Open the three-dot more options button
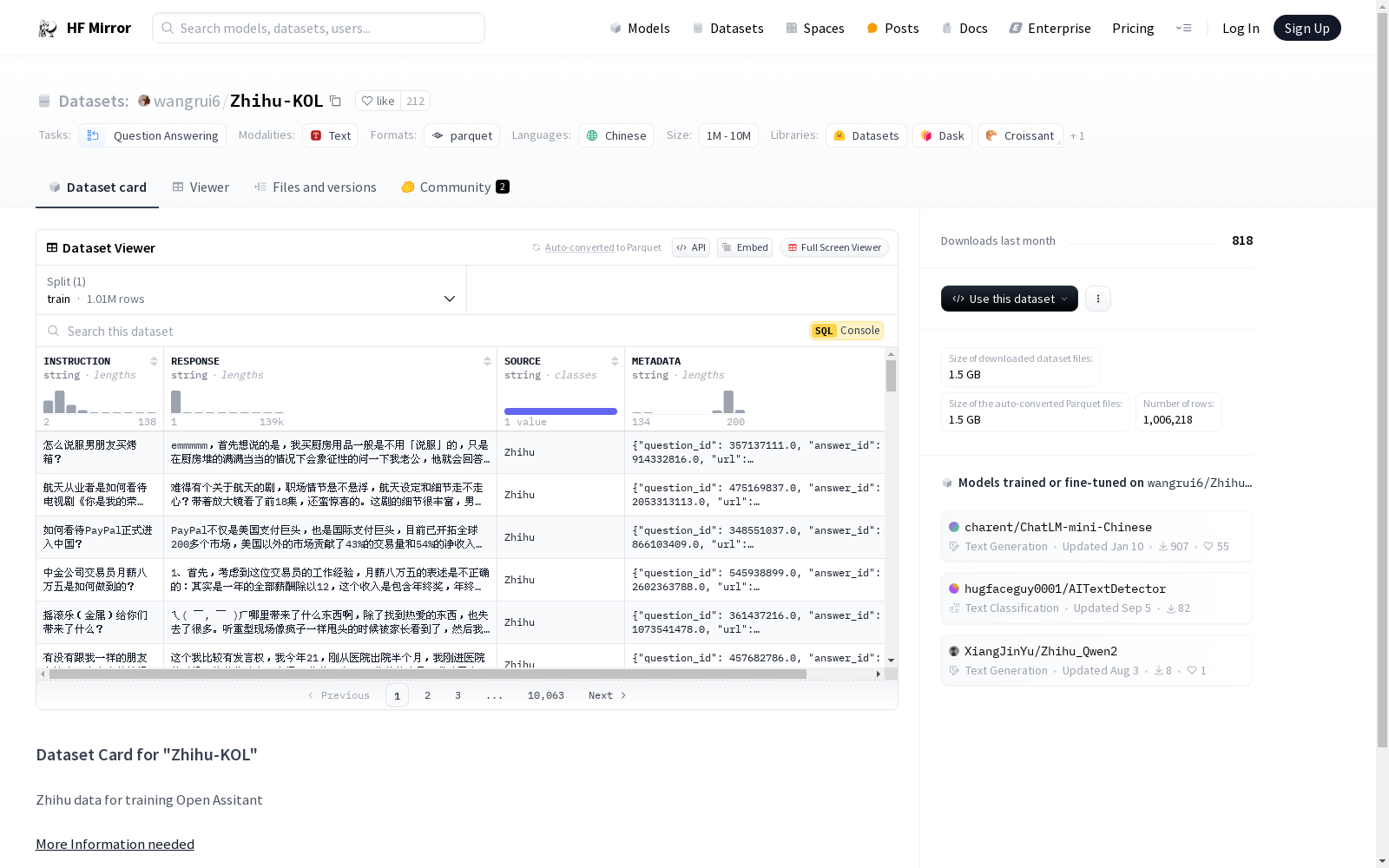Screen dimensions: 1389x868 pyautogui.click(x=1098, y=299)
